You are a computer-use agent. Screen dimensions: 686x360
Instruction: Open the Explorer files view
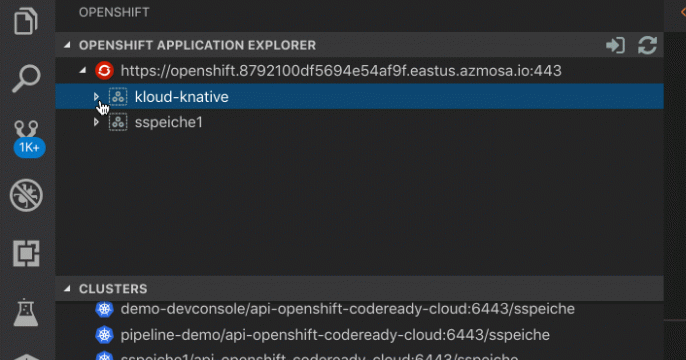[25, 21]
